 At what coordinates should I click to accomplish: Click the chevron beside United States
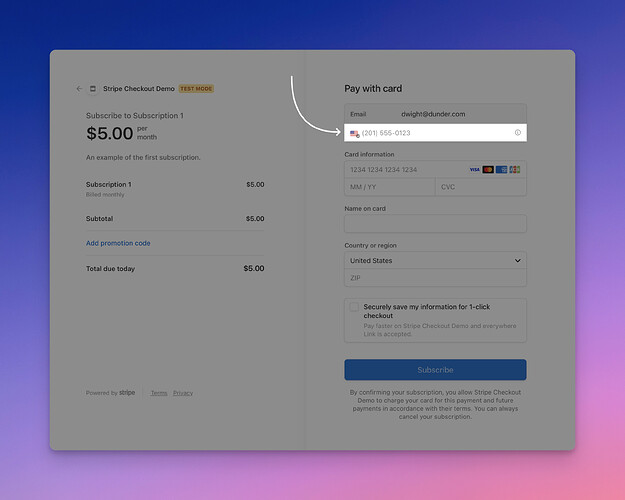tap(517, 260)
